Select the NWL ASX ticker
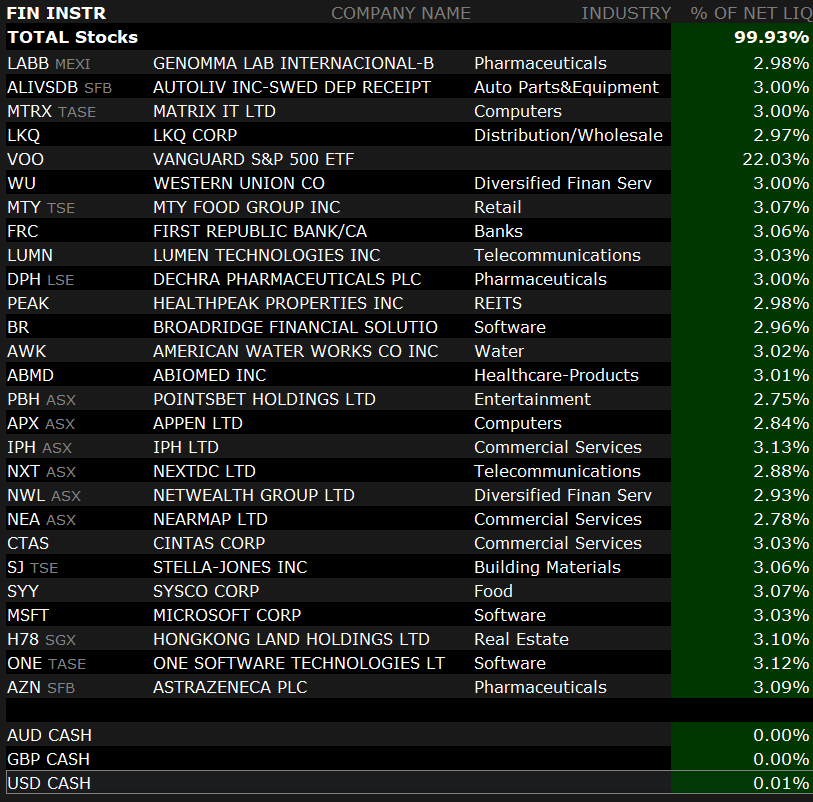The height and width of the screenshot is (802, 813). [44, 496]
